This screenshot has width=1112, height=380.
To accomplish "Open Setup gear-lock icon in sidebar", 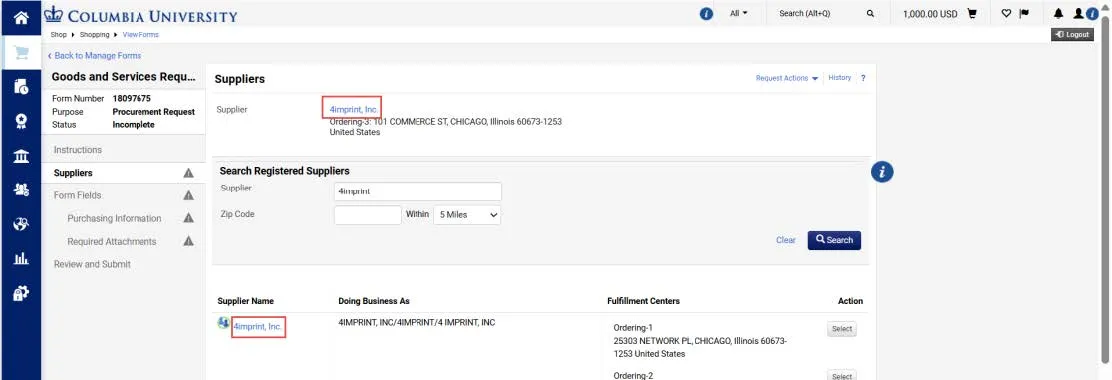I will click(x=21, y=293).
